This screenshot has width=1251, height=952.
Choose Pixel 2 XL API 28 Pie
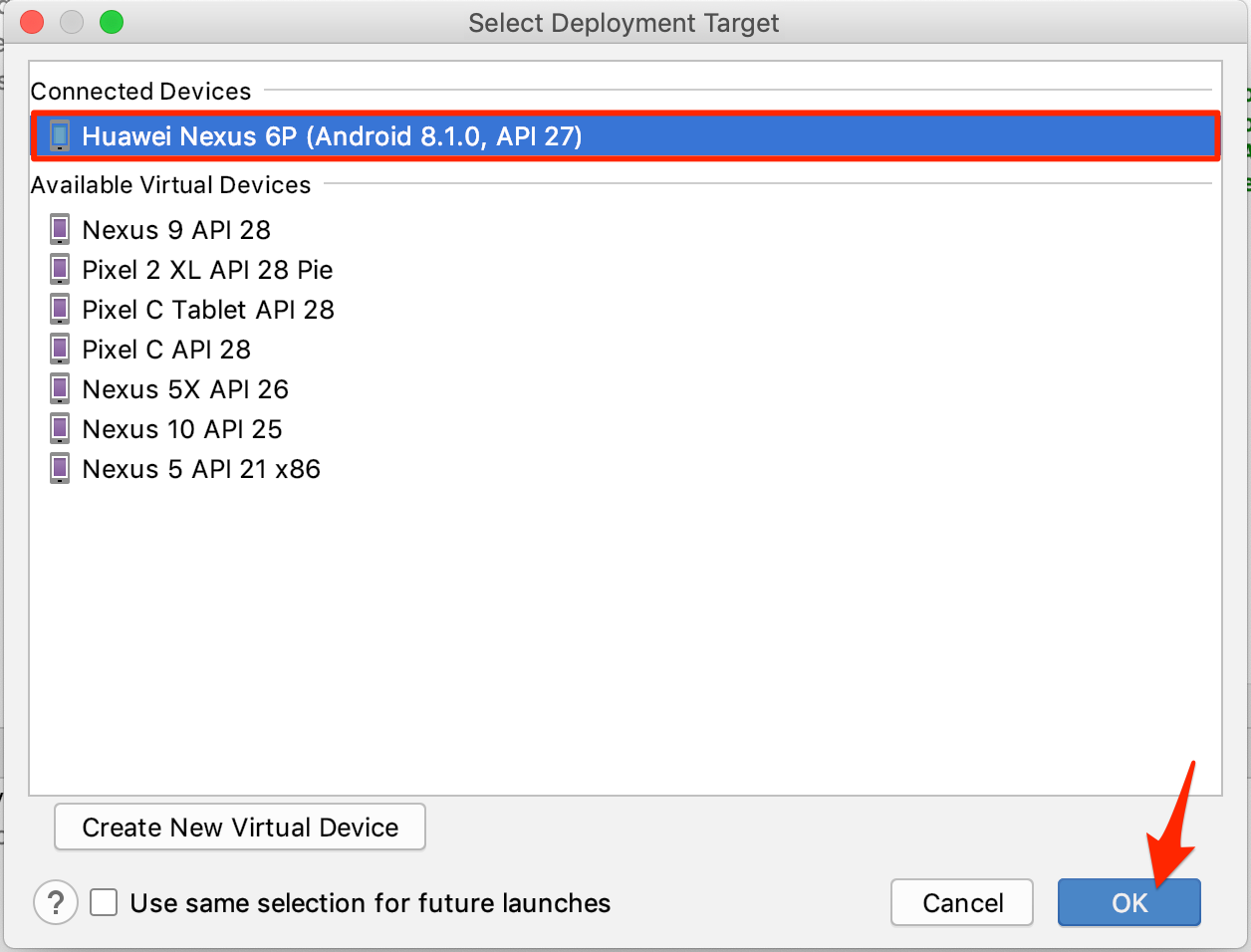207,270
